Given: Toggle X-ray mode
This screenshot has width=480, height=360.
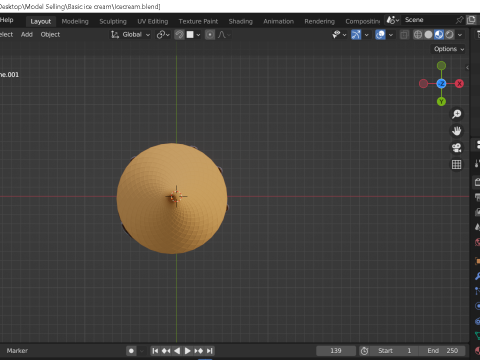Looking at the screenshot, I should pyautogui.click(x=404, y=34).
